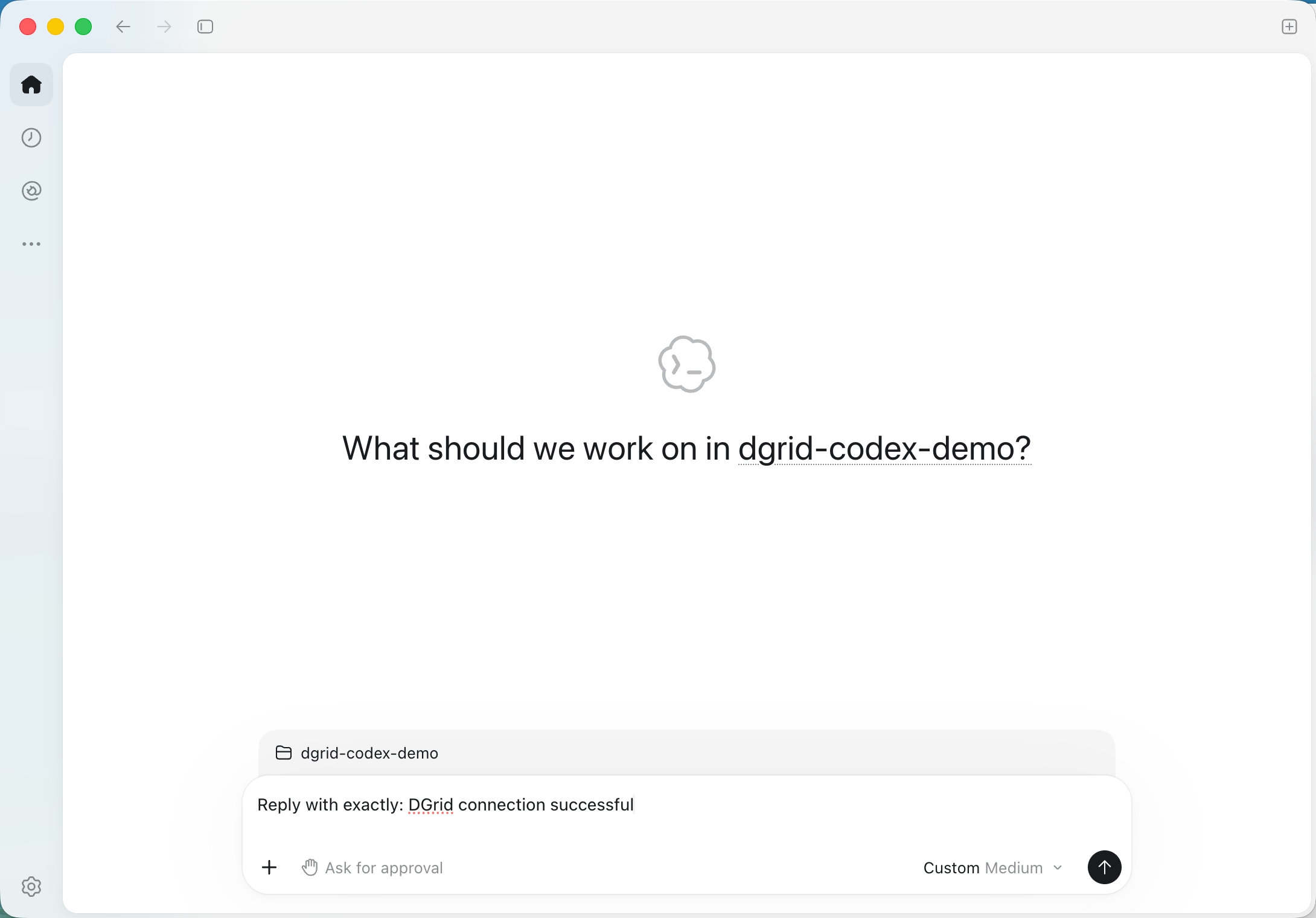The height and width of the screenshot is (918, 1316).
Task: Toggle the sidebar panel icon
Action: pyautogui.click(x=205, y=27)
